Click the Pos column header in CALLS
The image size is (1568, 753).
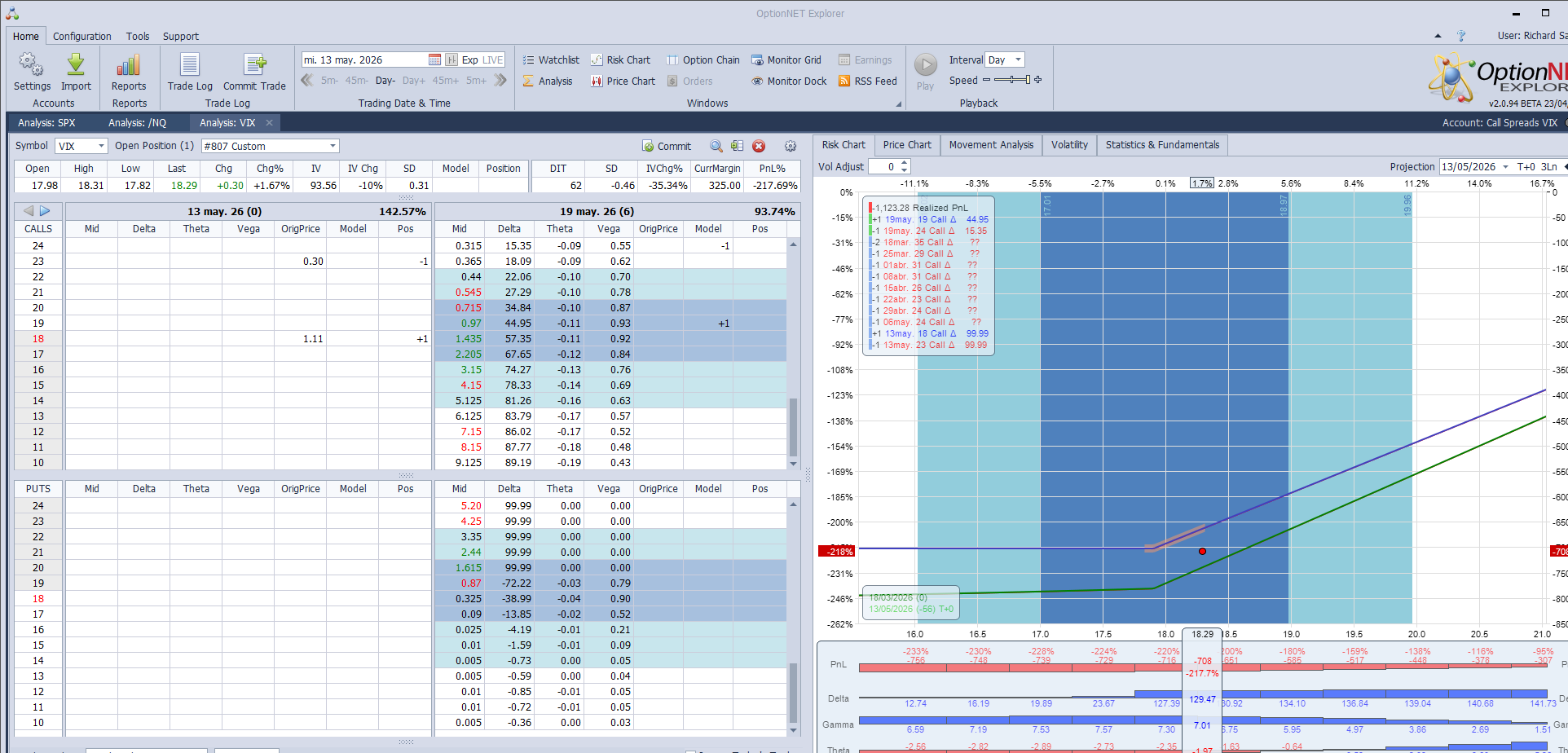405,229
